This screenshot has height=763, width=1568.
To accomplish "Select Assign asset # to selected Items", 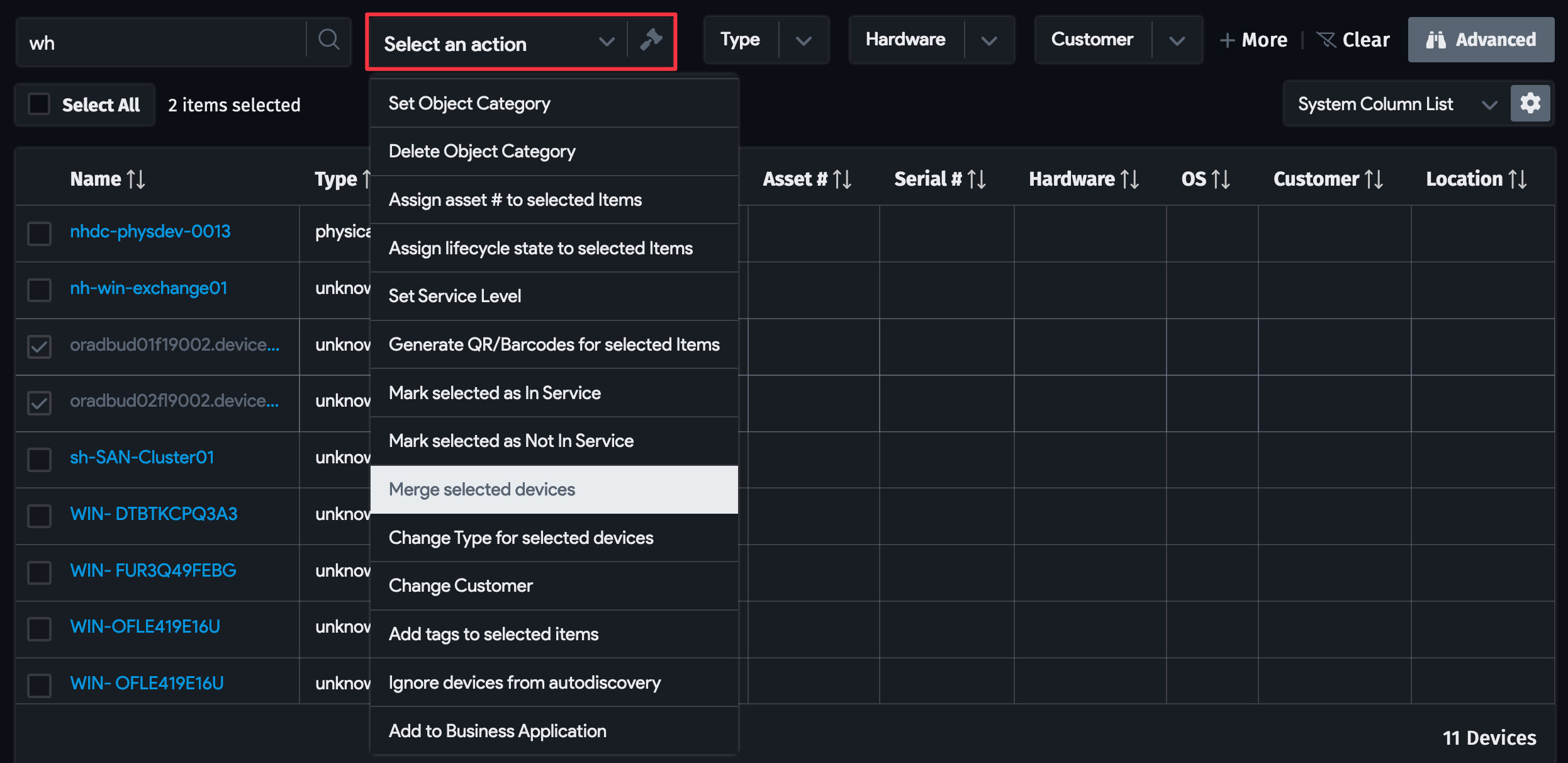I will (554, 200).
